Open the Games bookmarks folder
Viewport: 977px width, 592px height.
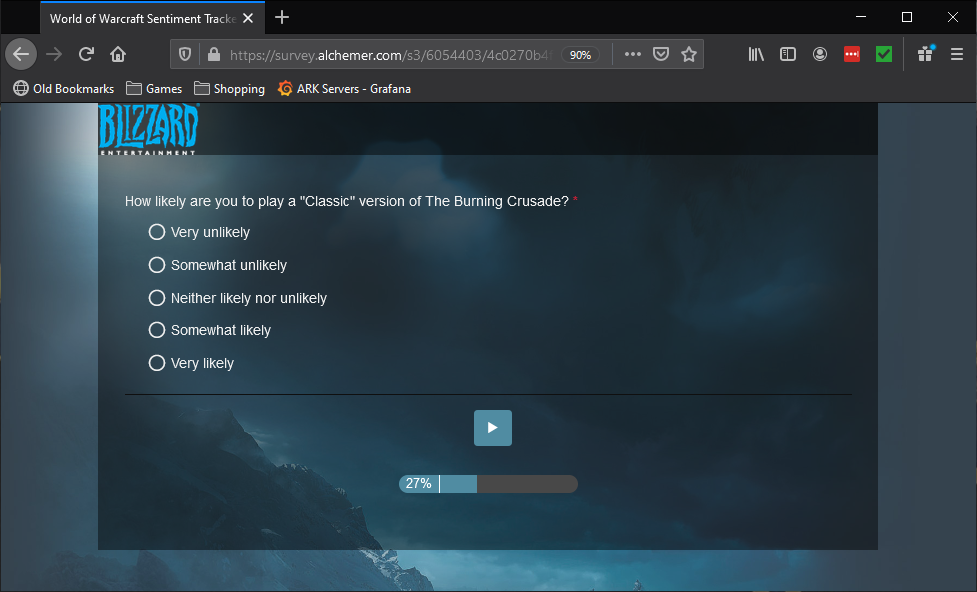154,89
